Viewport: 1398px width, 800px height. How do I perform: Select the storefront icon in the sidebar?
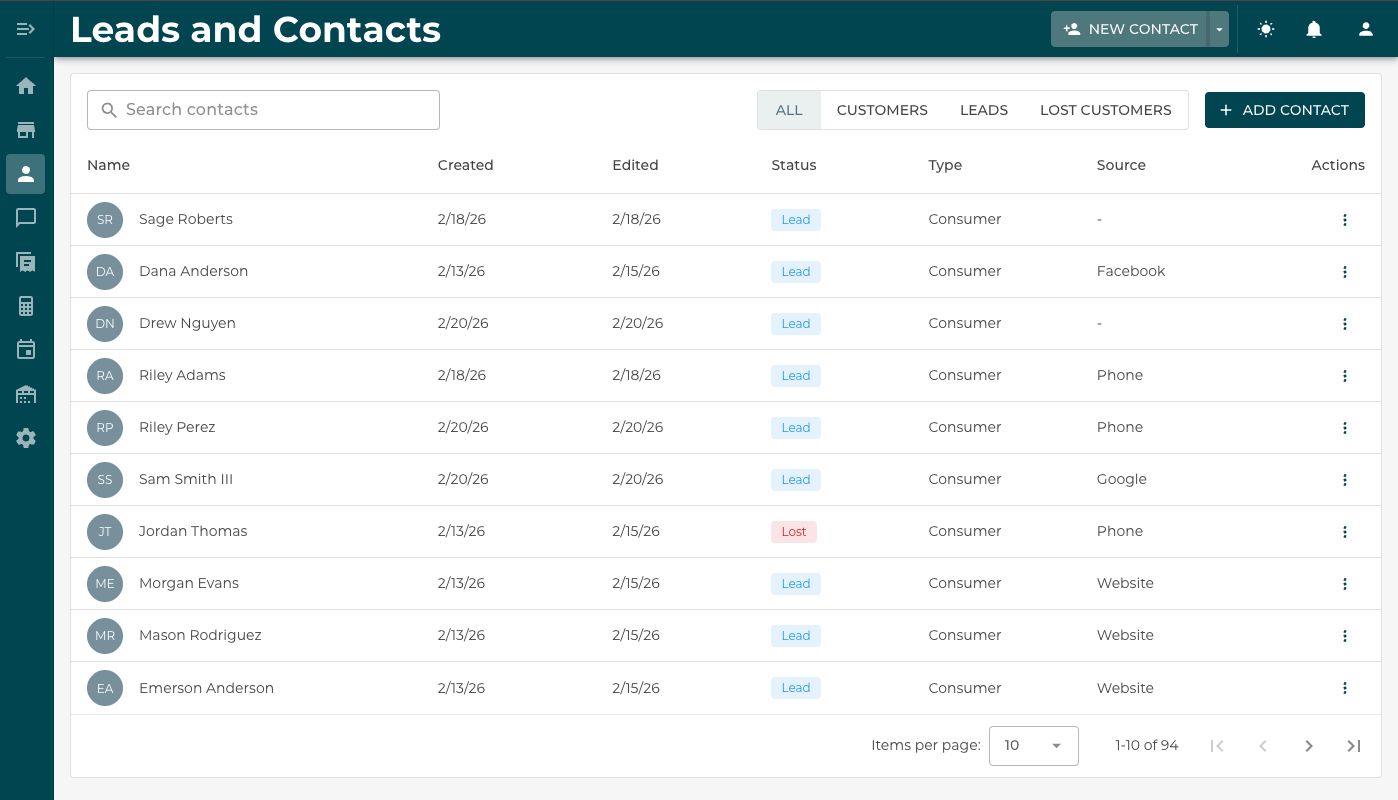pos(26,129)
